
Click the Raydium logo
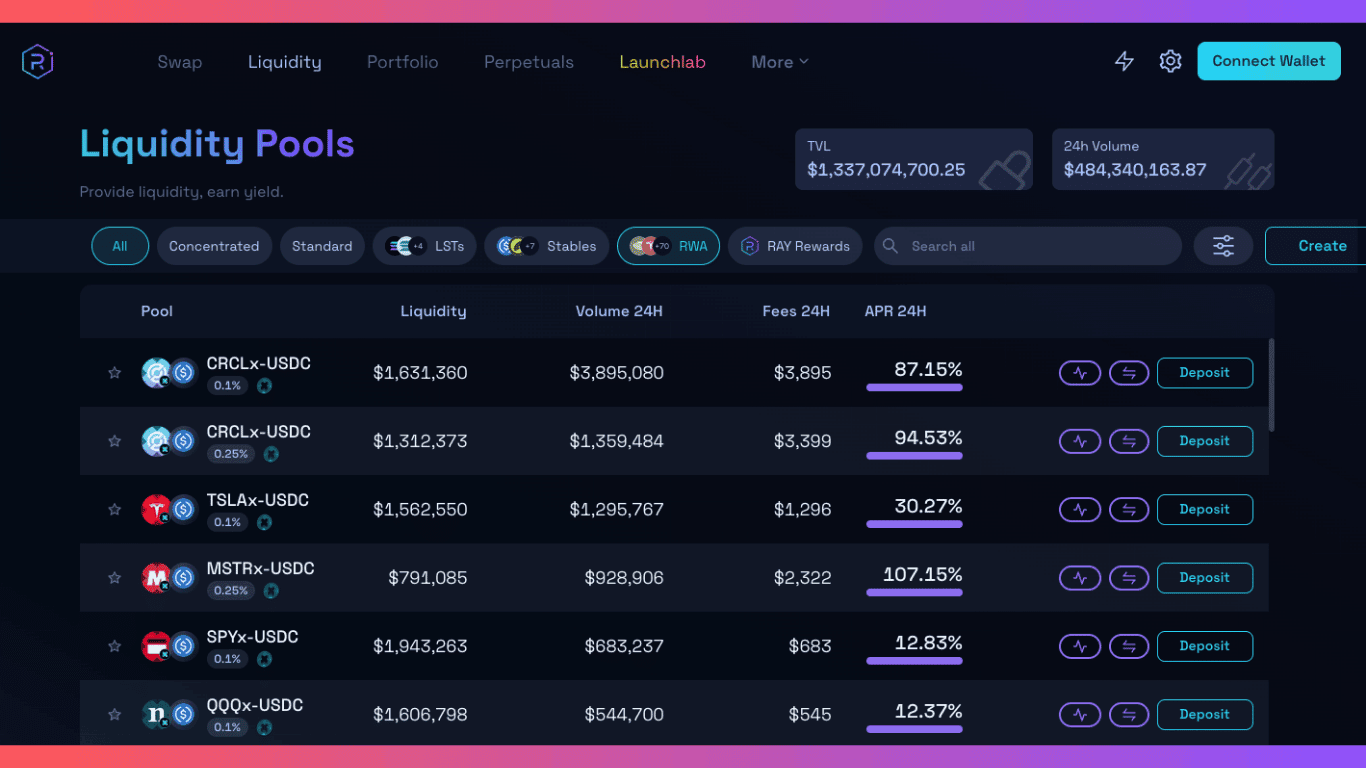(37, 61)
